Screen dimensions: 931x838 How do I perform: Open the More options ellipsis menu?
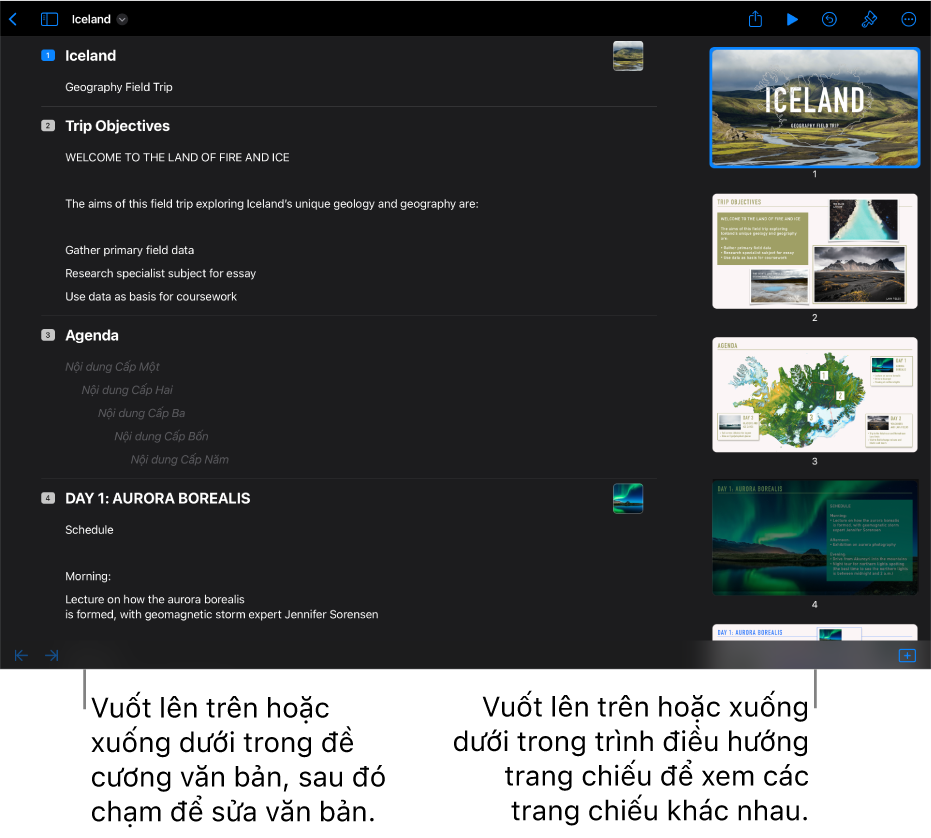coord(908,20)
